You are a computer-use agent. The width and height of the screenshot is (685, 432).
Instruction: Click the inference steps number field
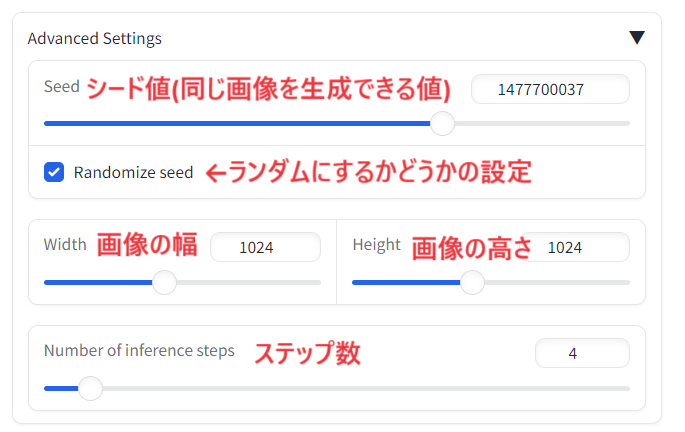[582, 353]
